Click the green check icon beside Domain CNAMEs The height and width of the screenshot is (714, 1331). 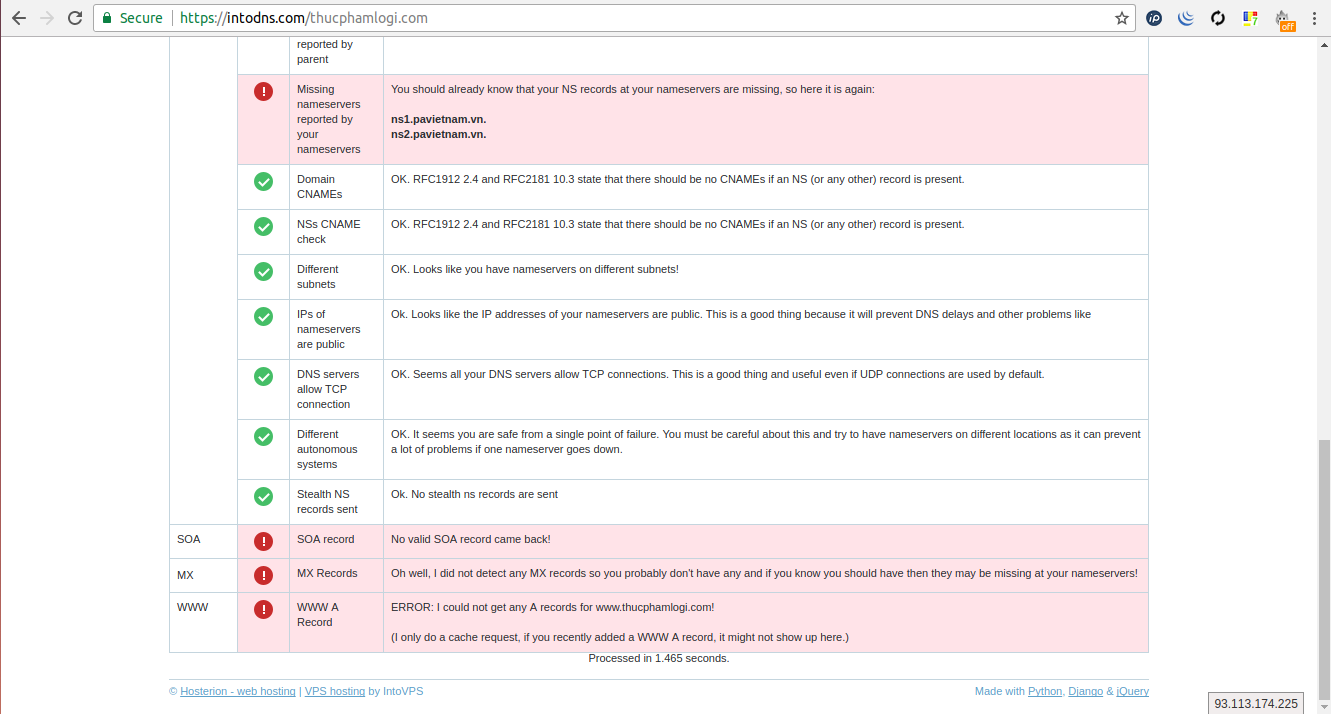(x=263, y=181)
